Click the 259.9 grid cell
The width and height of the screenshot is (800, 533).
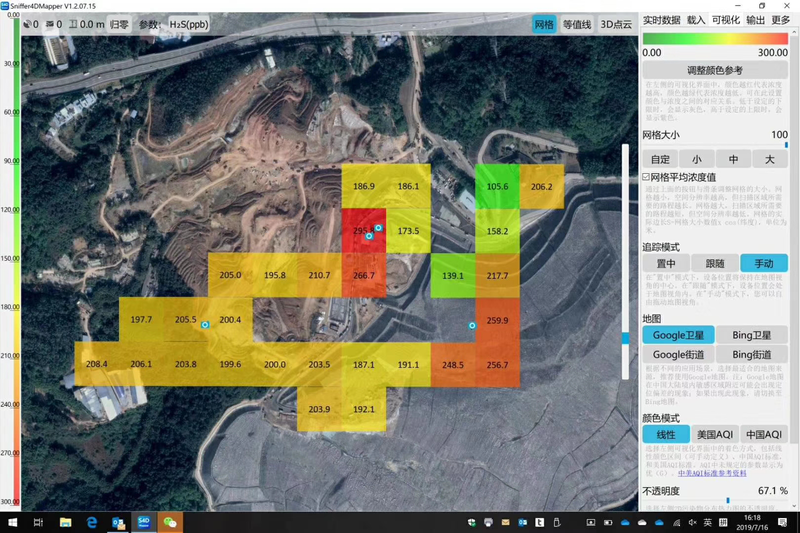click(497, 320)
